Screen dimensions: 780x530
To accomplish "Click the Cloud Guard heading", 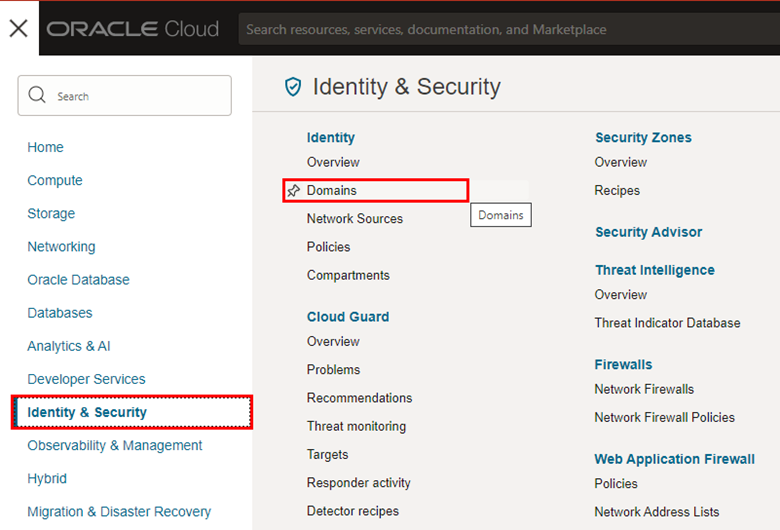I will pos(348,317).
